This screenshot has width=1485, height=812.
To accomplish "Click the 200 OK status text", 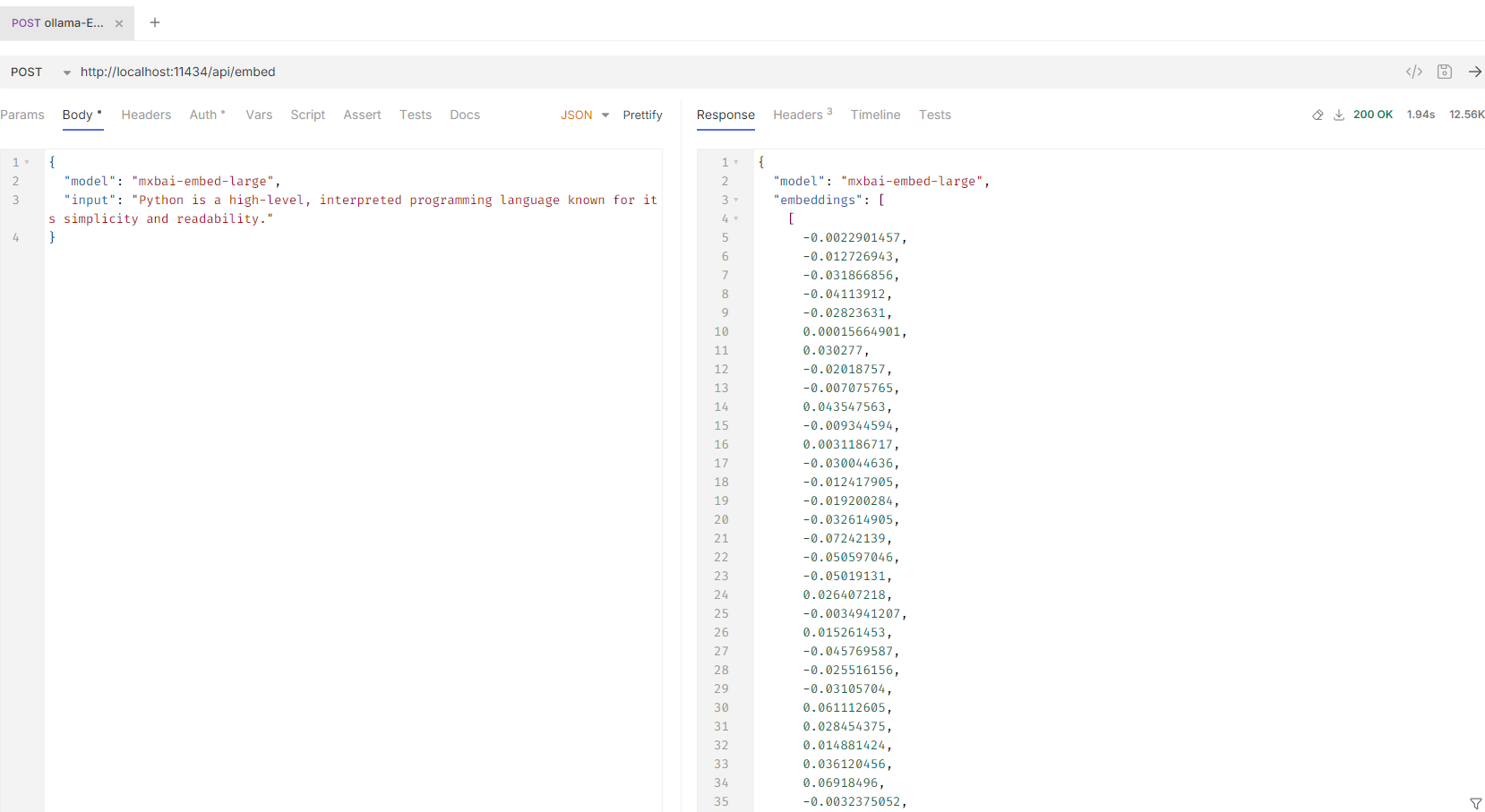I will click(1372, 115).
